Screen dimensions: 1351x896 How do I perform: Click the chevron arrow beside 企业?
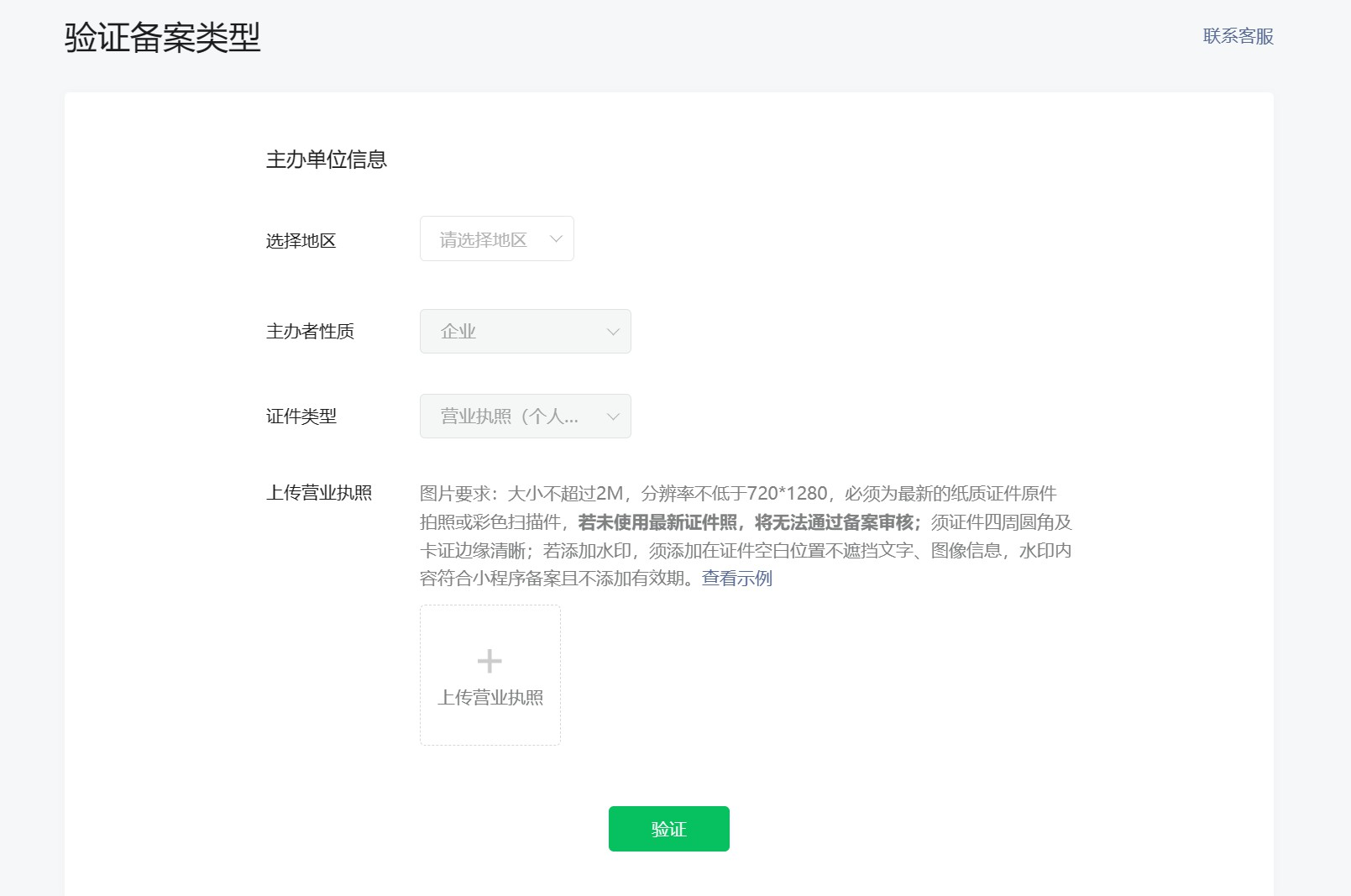click(x=613, y=332)
